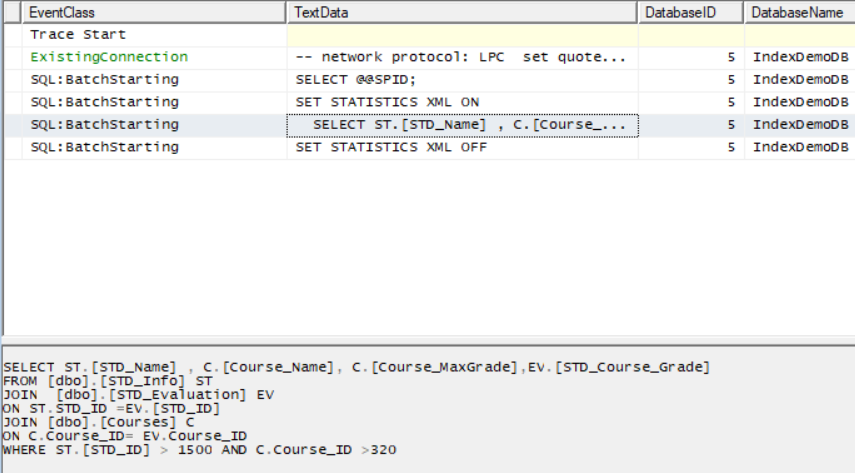Click the DatabaseName column header

point(797,13)
